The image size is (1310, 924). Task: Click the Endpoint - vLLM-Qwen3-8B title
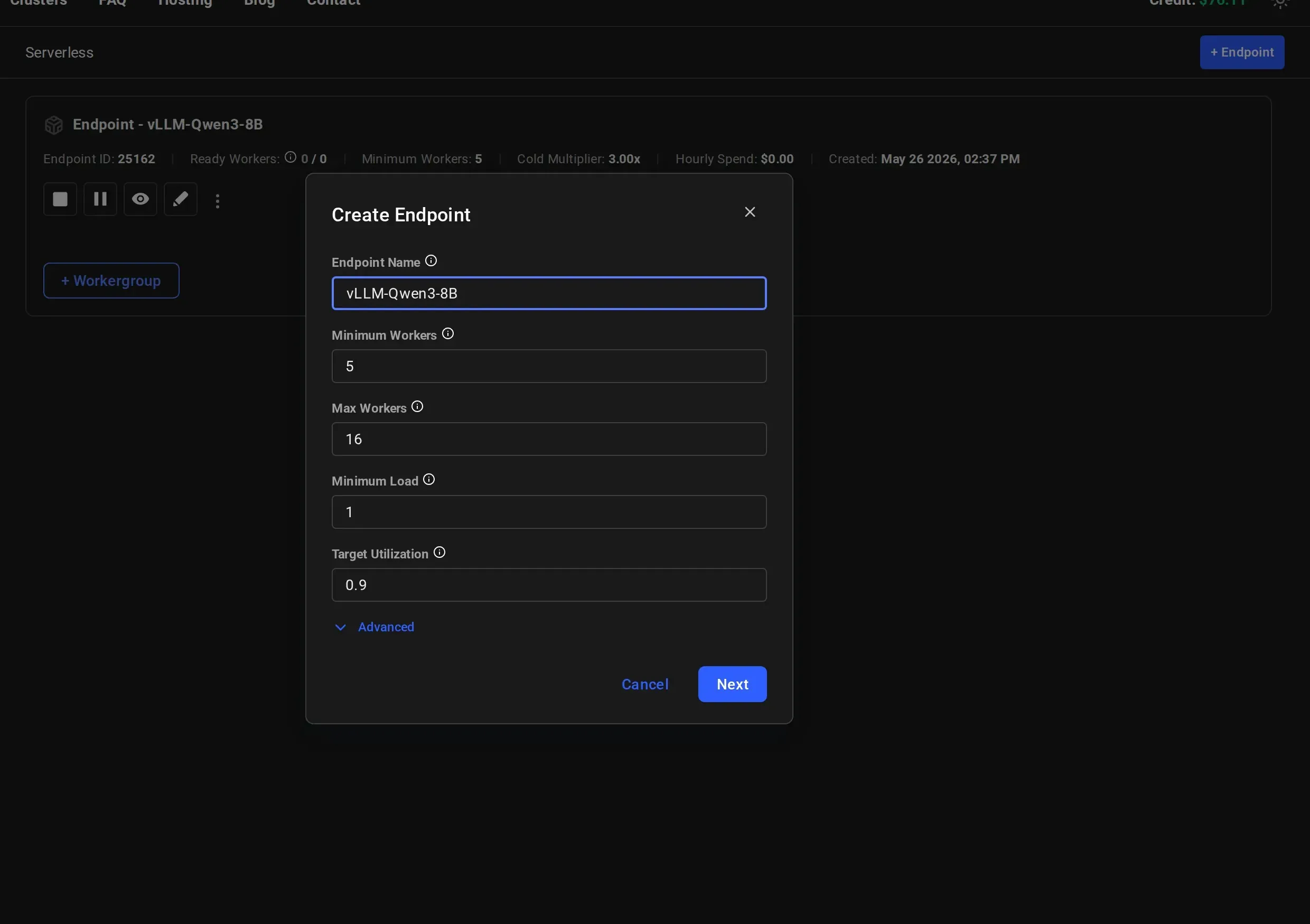(x=168, y=125)
